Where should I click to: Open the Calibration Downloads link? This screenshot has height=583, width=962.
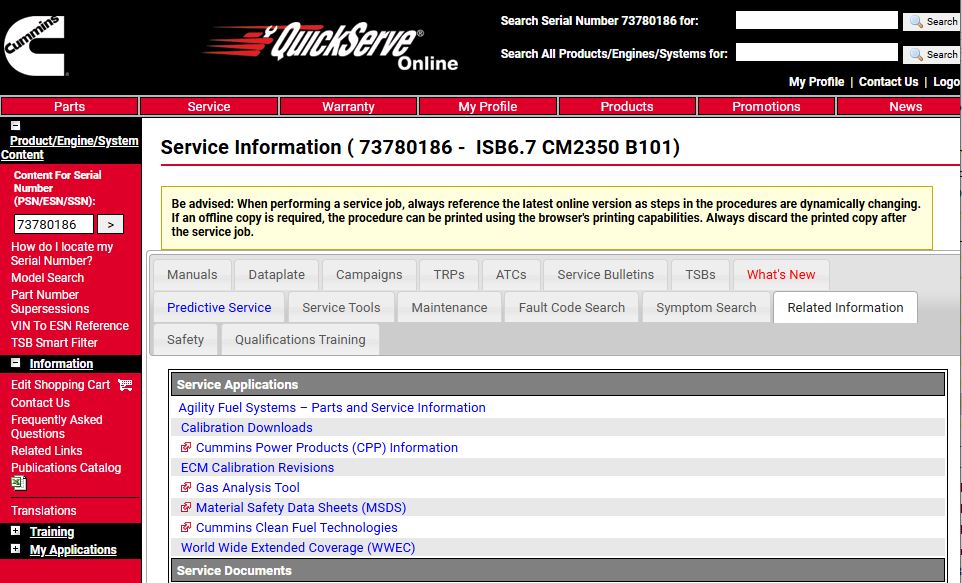click(x=246, y=428)
